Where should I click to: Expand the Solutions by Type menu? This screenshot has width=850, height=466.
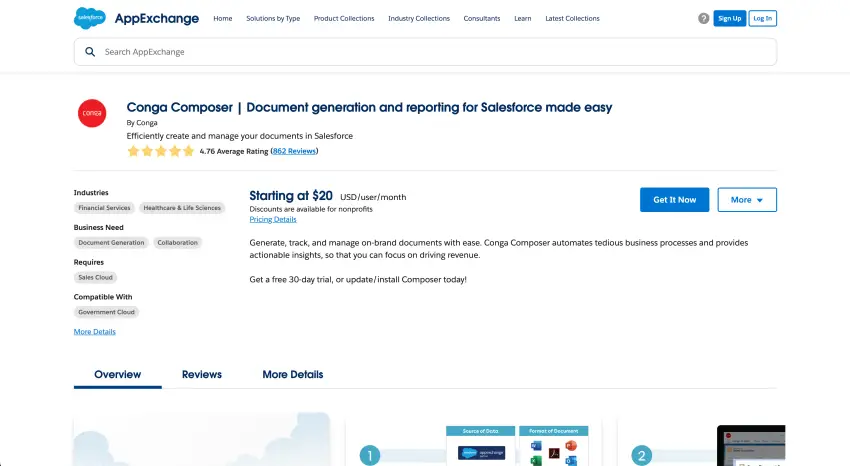pyautogui.click(x=273, y=18)
